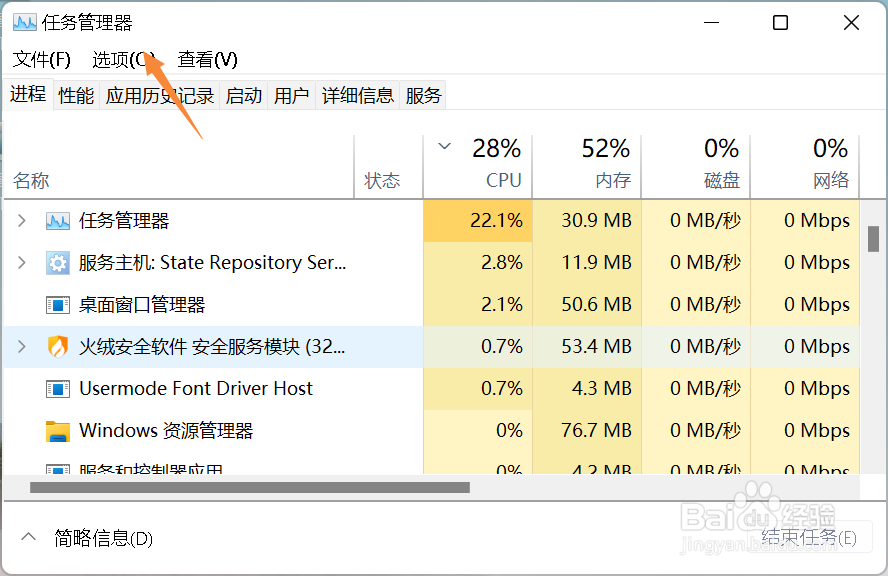Select the Usermode Font Driver Host icon
The image size is (888, 576).
[58, 389]
